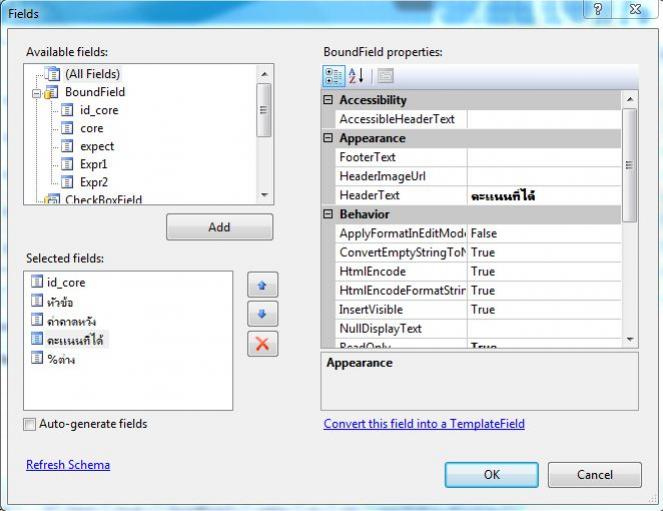The width and height of the screenshot is (663, 511).
Task: Select Expr2 in Available fields
Action: pos(94,182)
